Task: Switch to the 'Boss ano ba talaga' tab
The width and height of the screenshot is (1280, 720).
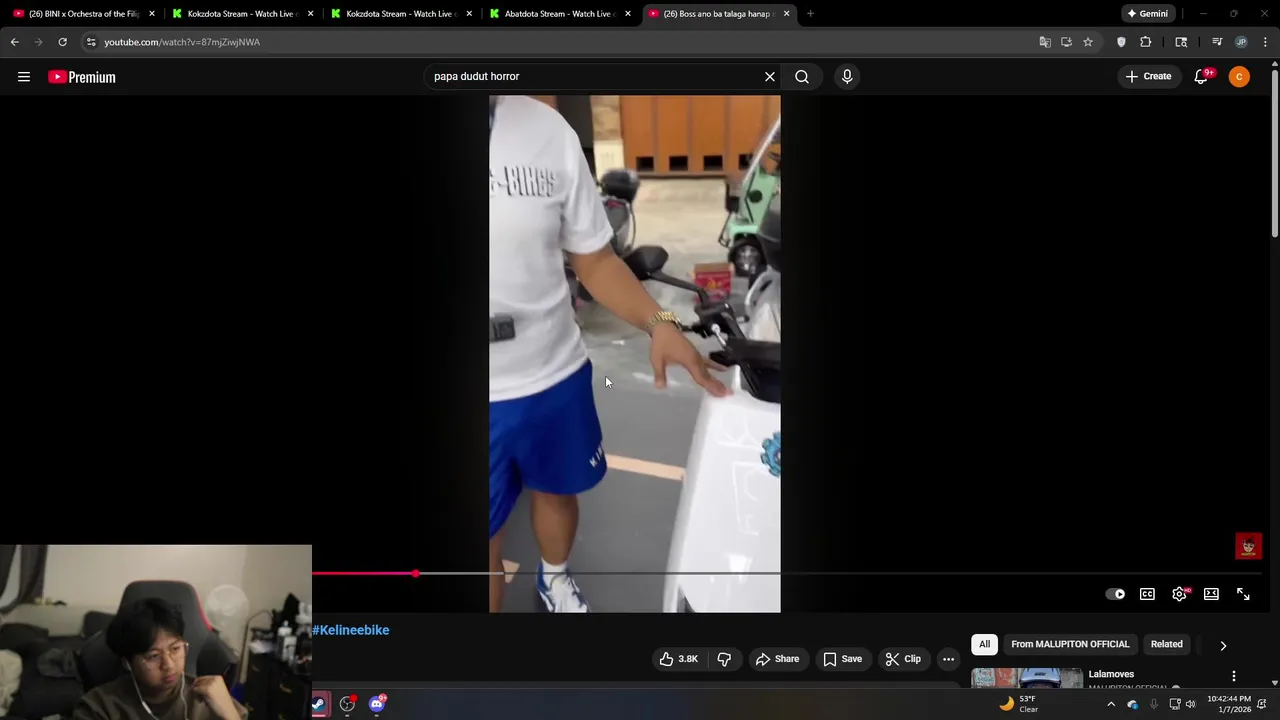Action: coord(718,14)
